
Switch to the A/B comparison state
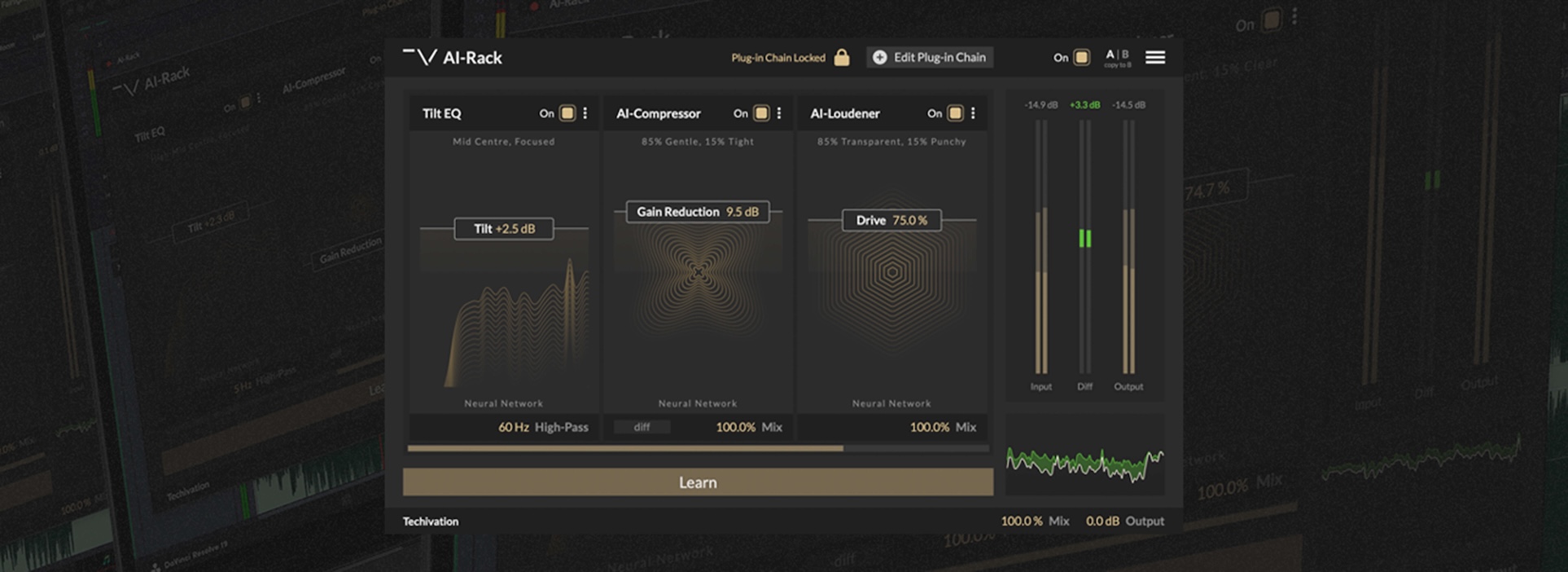click(x=1117, y=56)
